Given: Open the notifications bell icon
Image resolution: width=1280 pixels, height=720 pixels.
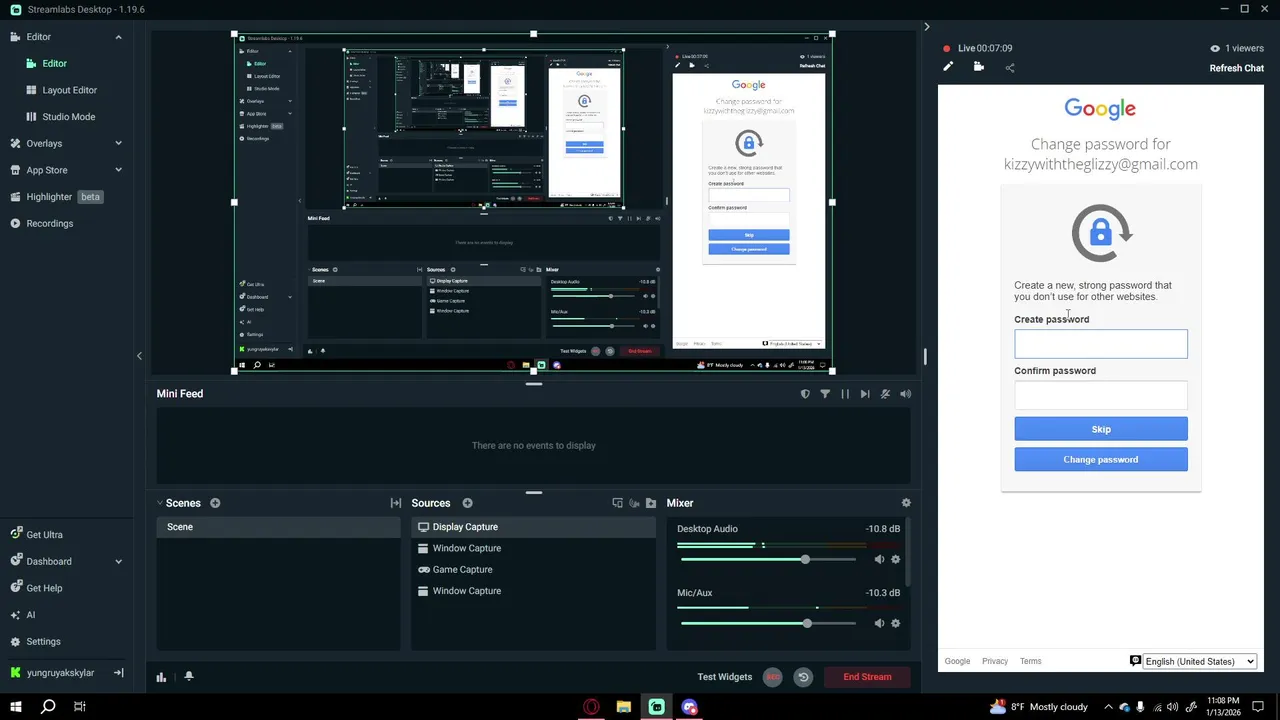Looking at the screenshot, I should click(x=188, y=677).
